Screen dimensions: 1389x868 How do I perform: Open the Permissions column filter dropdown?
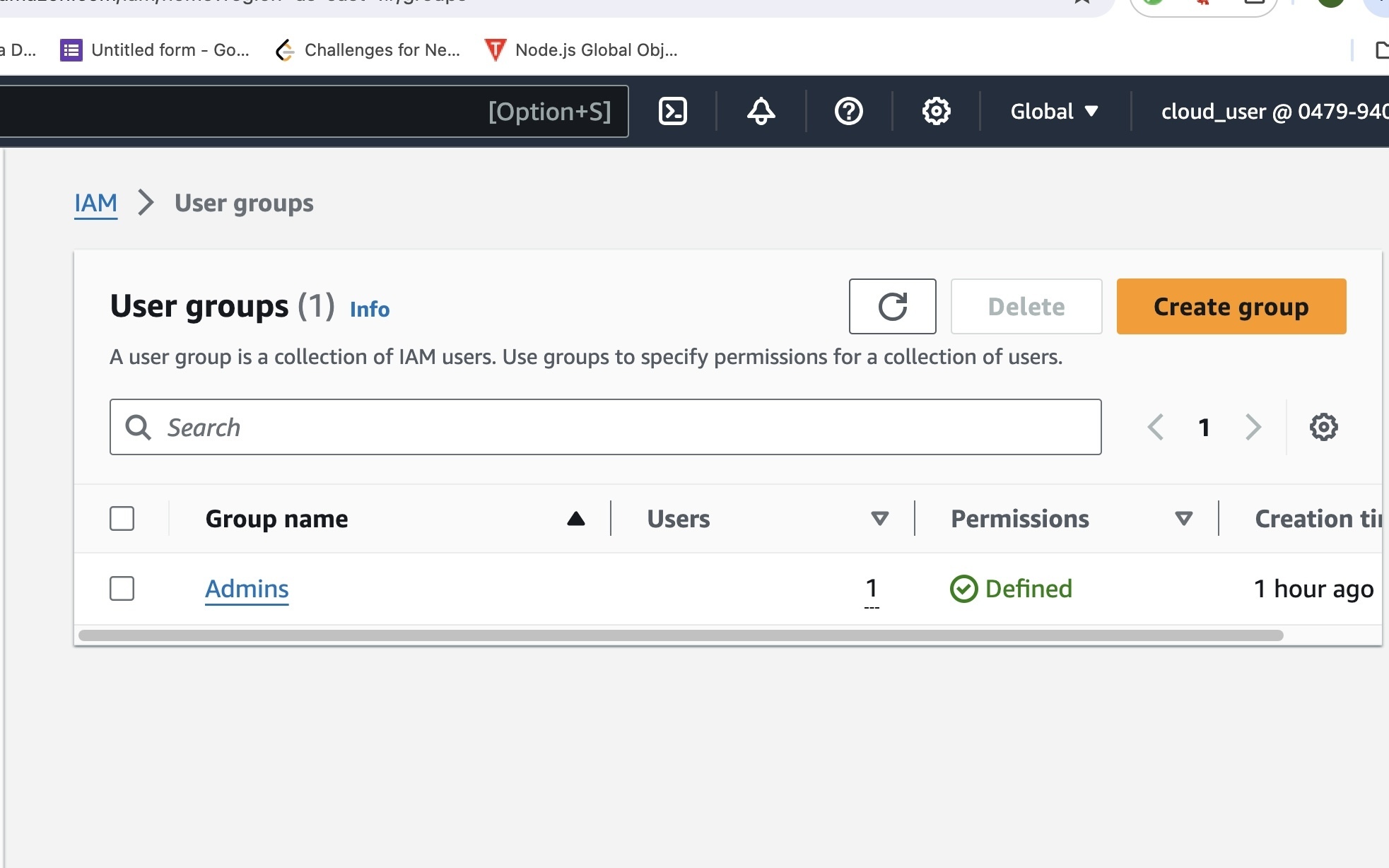point(1183,518)
